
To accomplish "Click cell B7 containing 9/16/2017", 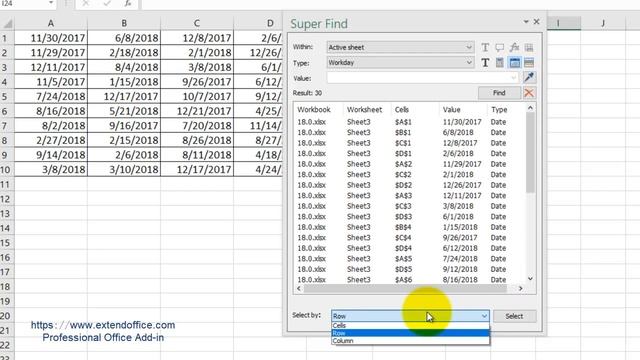I will 124,126.
